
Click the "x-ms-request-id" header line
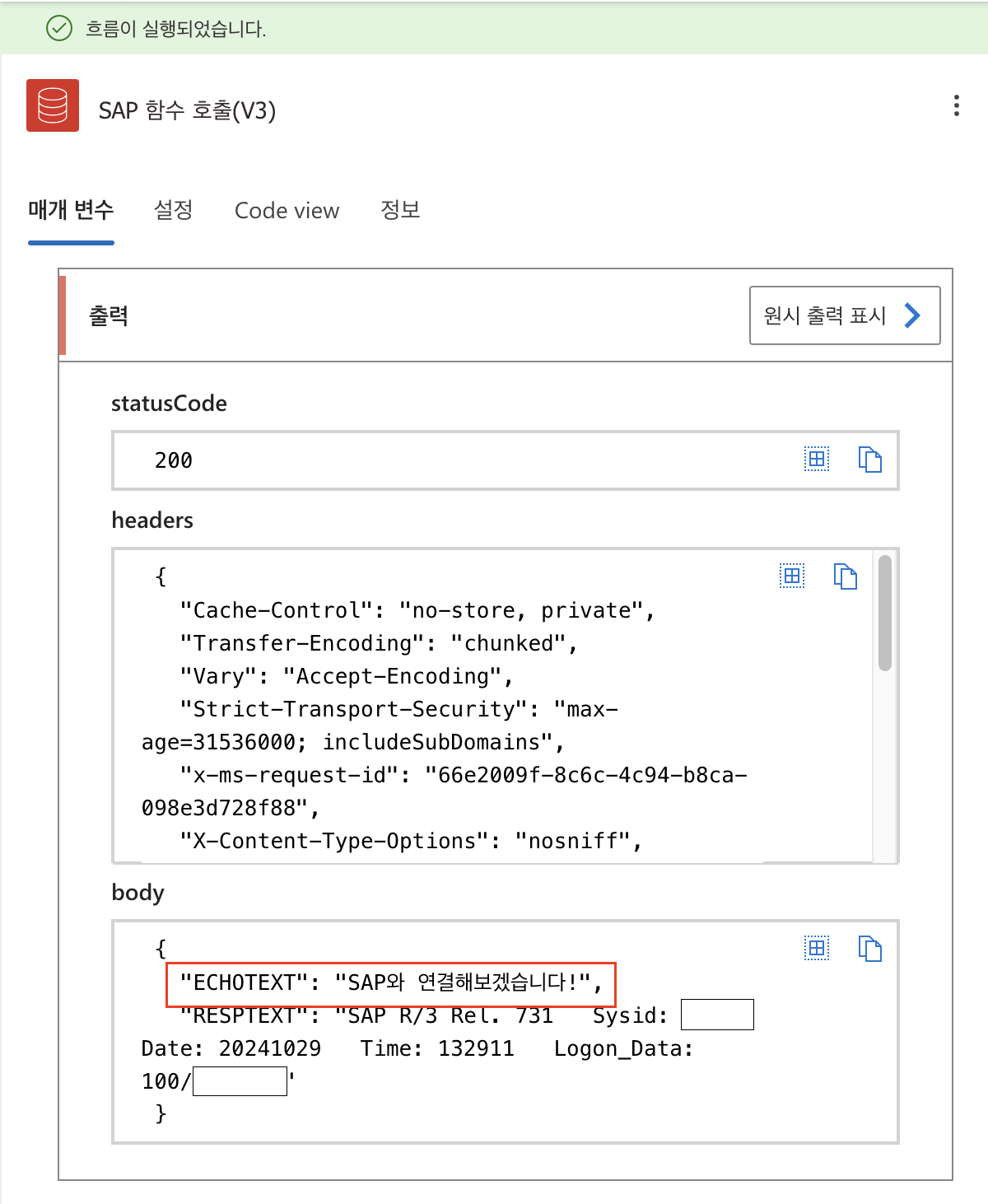tap(445, 791)
